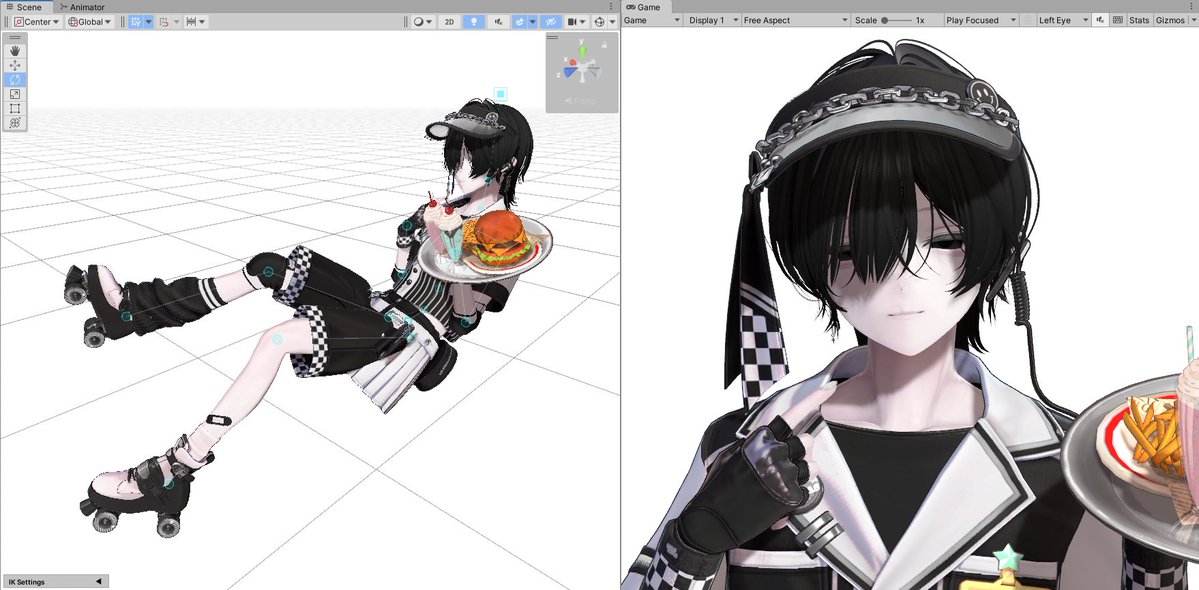Select the combined Transform tool
The height and width of the screenshot is (590, 1199).
[15, 122]
